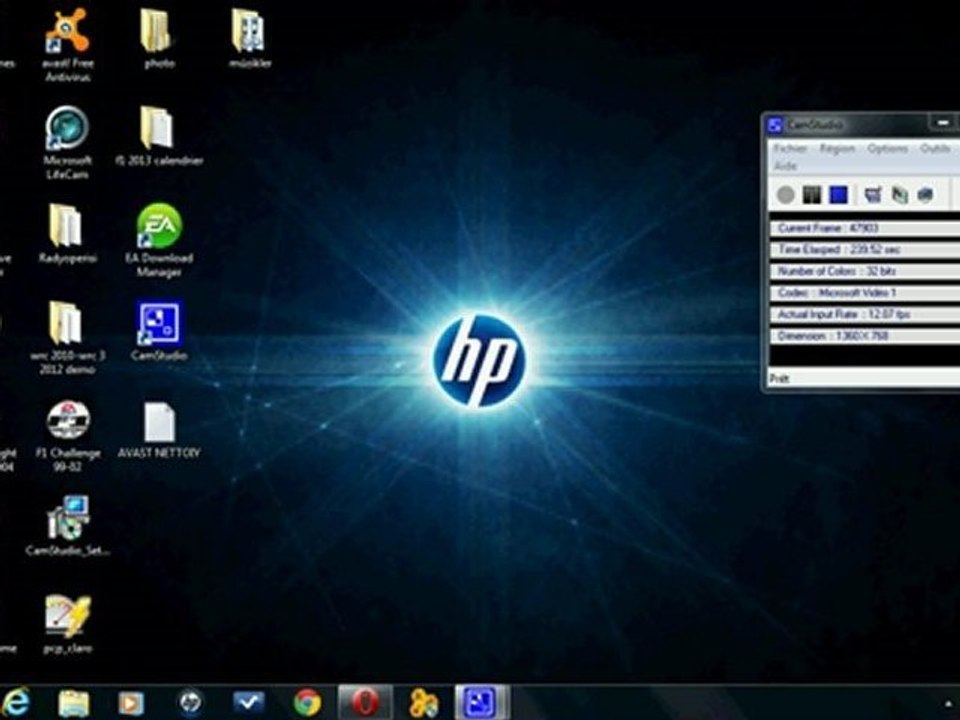This screenshot has height=720, width=960.
Task: Open File Explorer from the taskbar
Action: [73, 703]
